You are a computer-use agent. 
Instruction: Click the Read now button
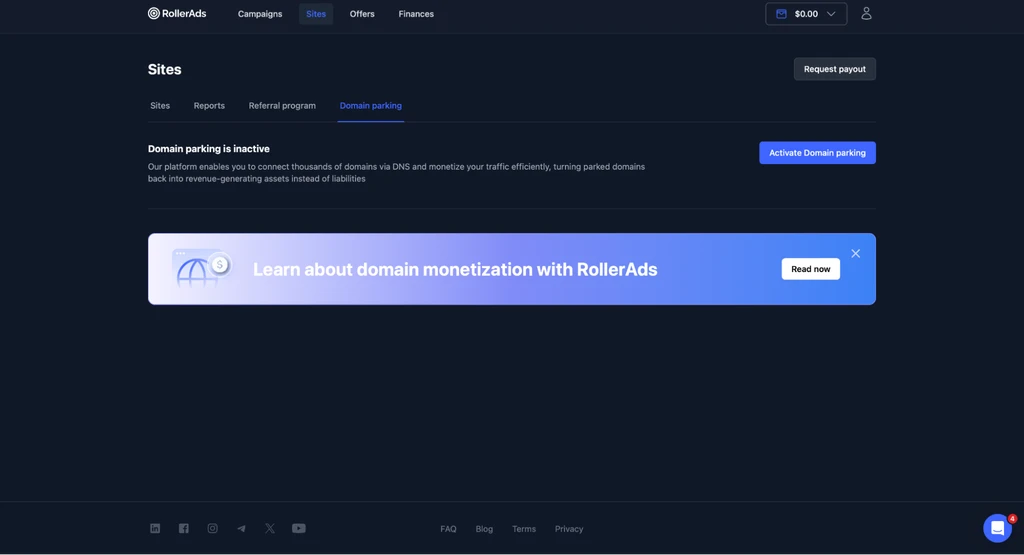(x=810, y=269)
